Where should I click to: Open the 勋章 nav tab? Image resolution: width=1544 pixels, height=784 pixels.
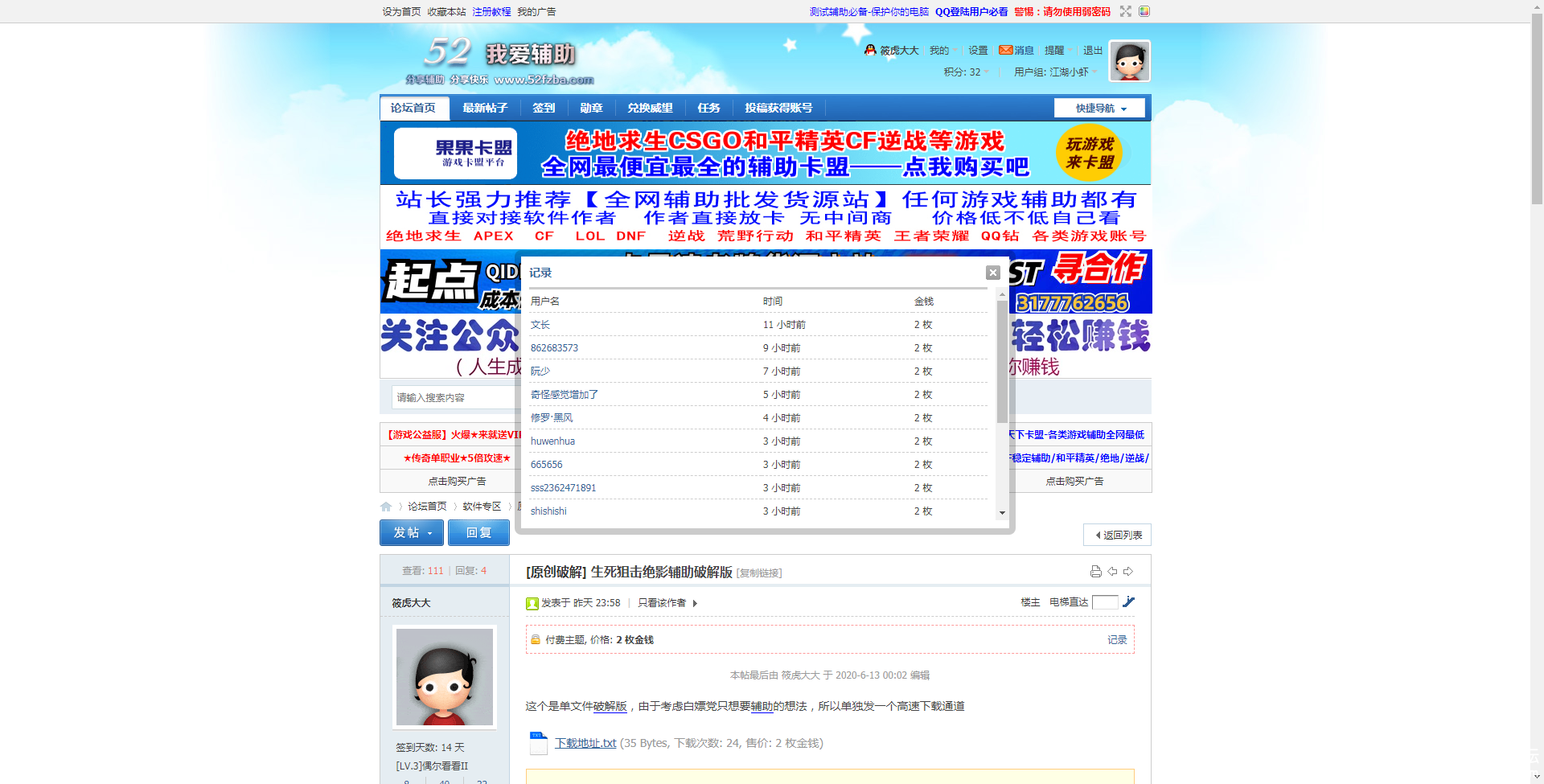591,108
